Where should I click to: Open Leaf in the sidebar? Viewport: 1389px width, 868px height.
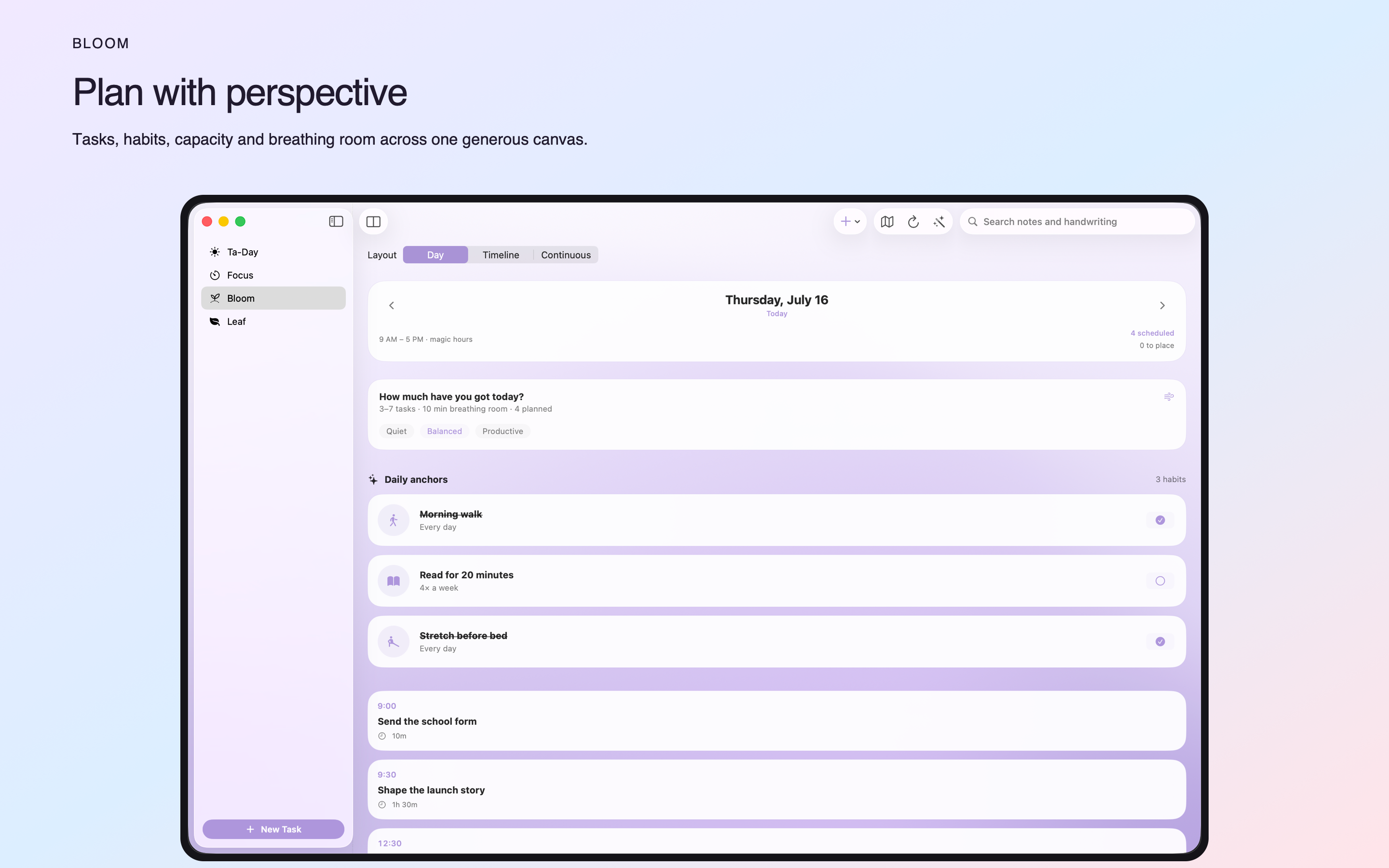[x=273, y=322]
